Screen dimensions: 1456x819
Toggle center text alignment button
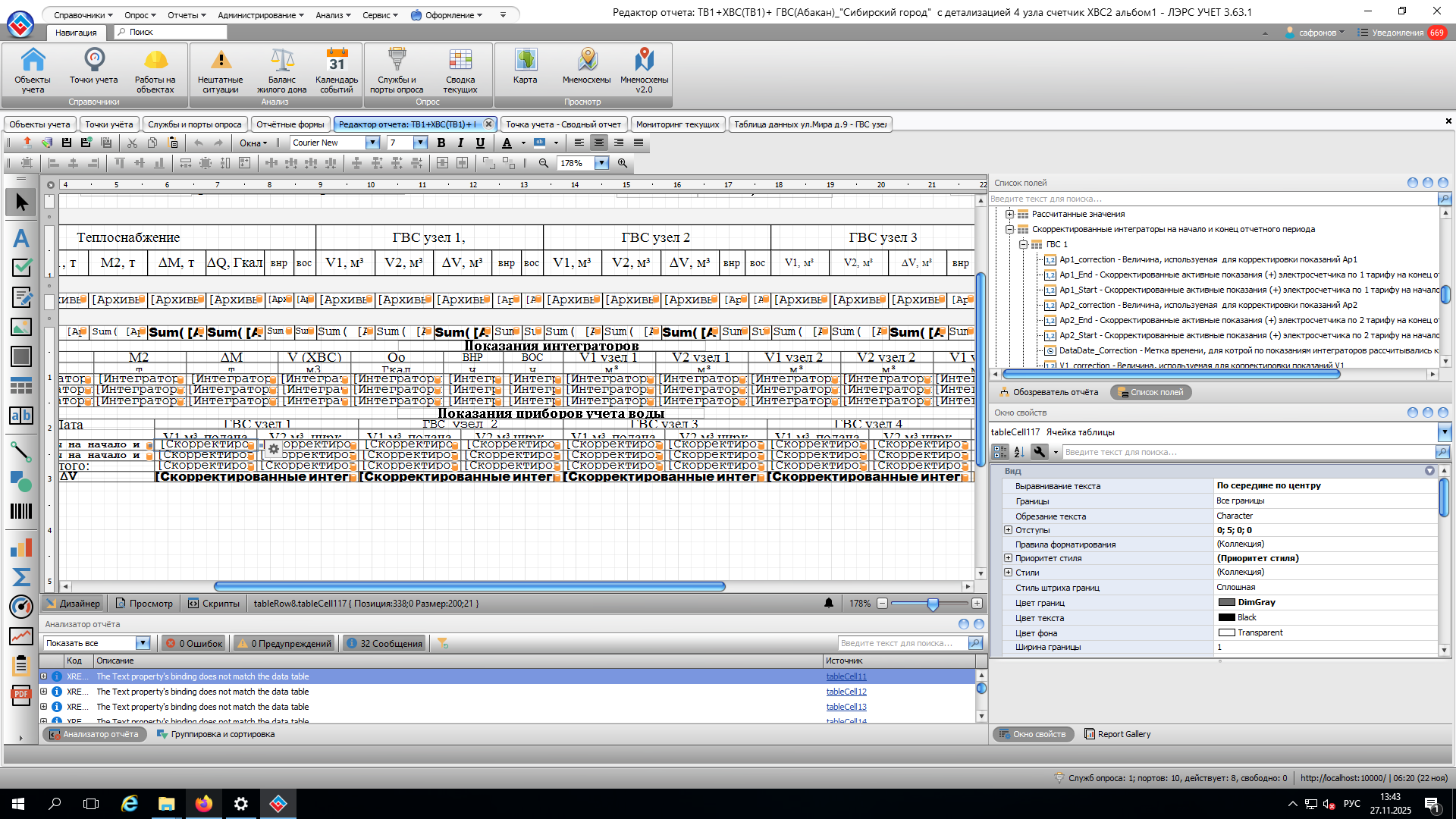pyautogui.click(x=599, y=143)
